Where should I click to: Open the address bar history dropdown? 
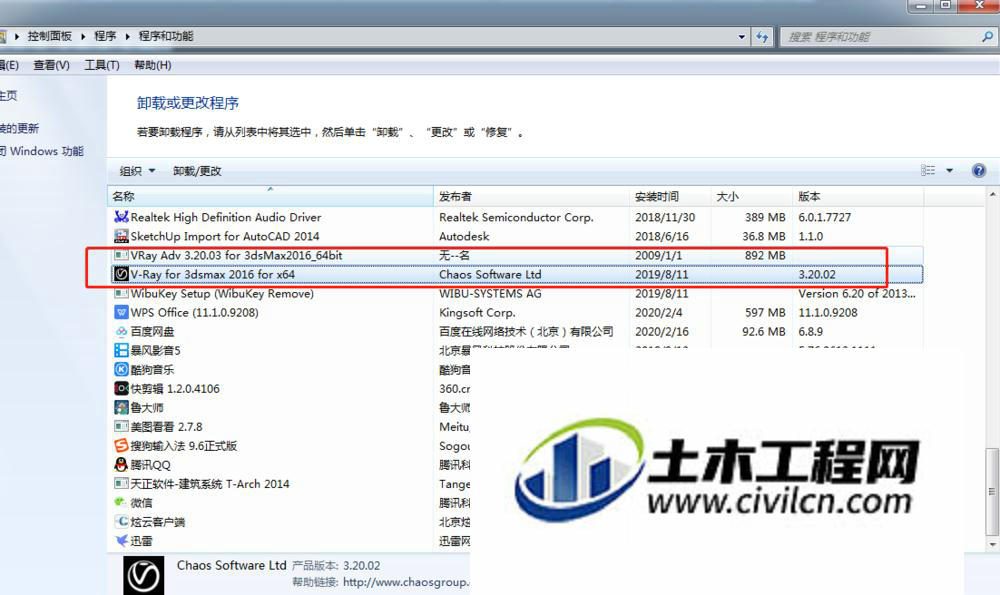[x=741, y=36]
